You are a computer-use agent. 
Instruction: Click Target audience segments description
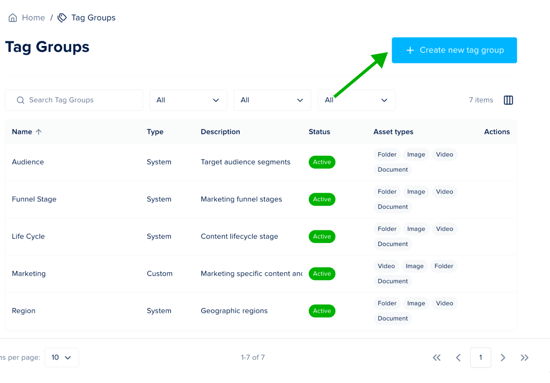point(246,162)
